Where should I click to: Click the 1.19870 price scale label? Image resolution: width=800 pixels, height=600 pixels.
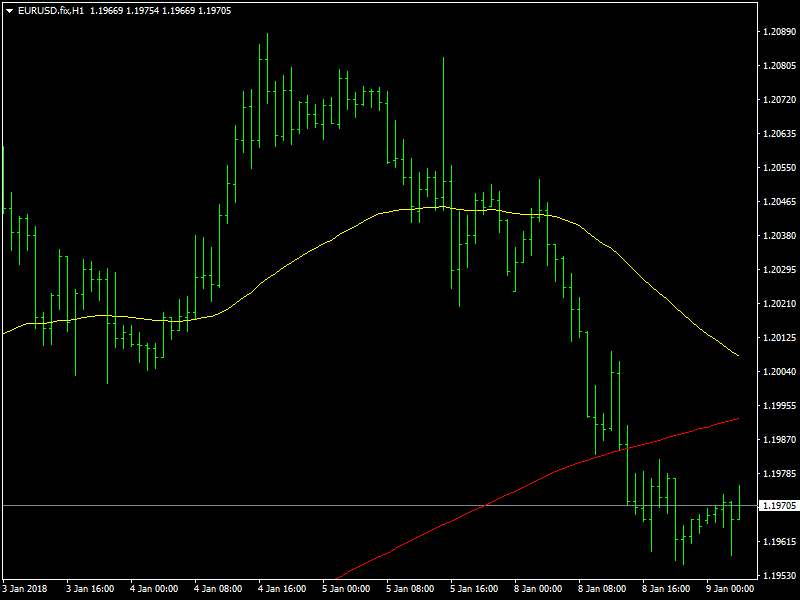tap(779, 439)
